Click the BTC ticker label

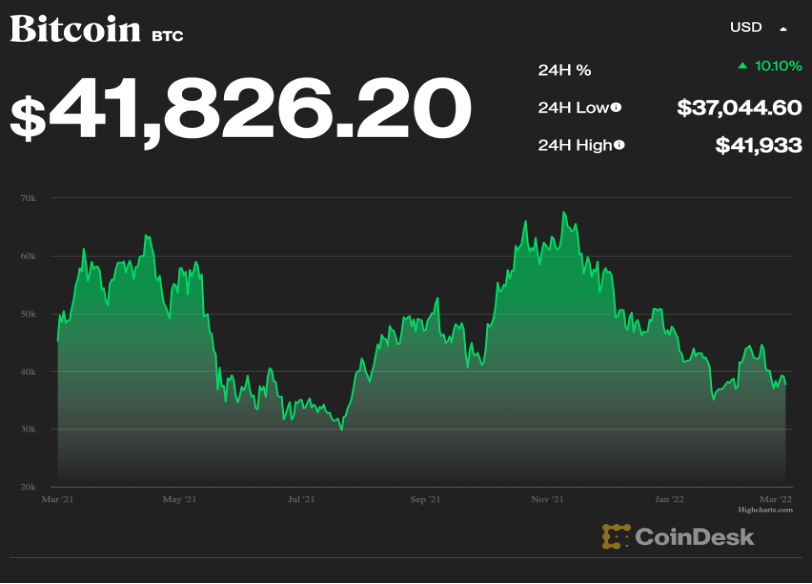(168, 36)
